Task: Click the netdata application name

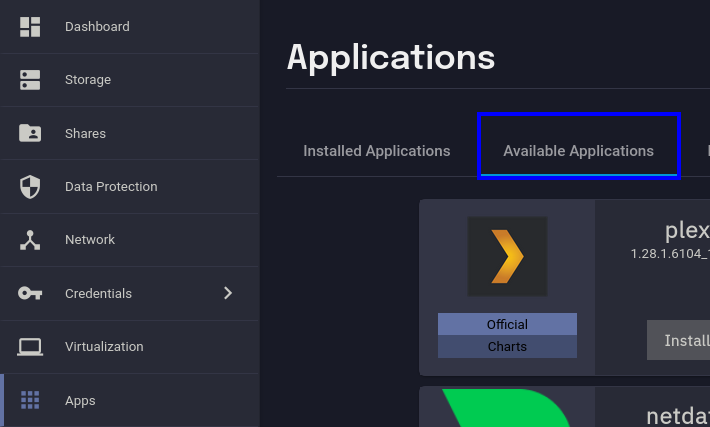Action: tap(678, 417)
